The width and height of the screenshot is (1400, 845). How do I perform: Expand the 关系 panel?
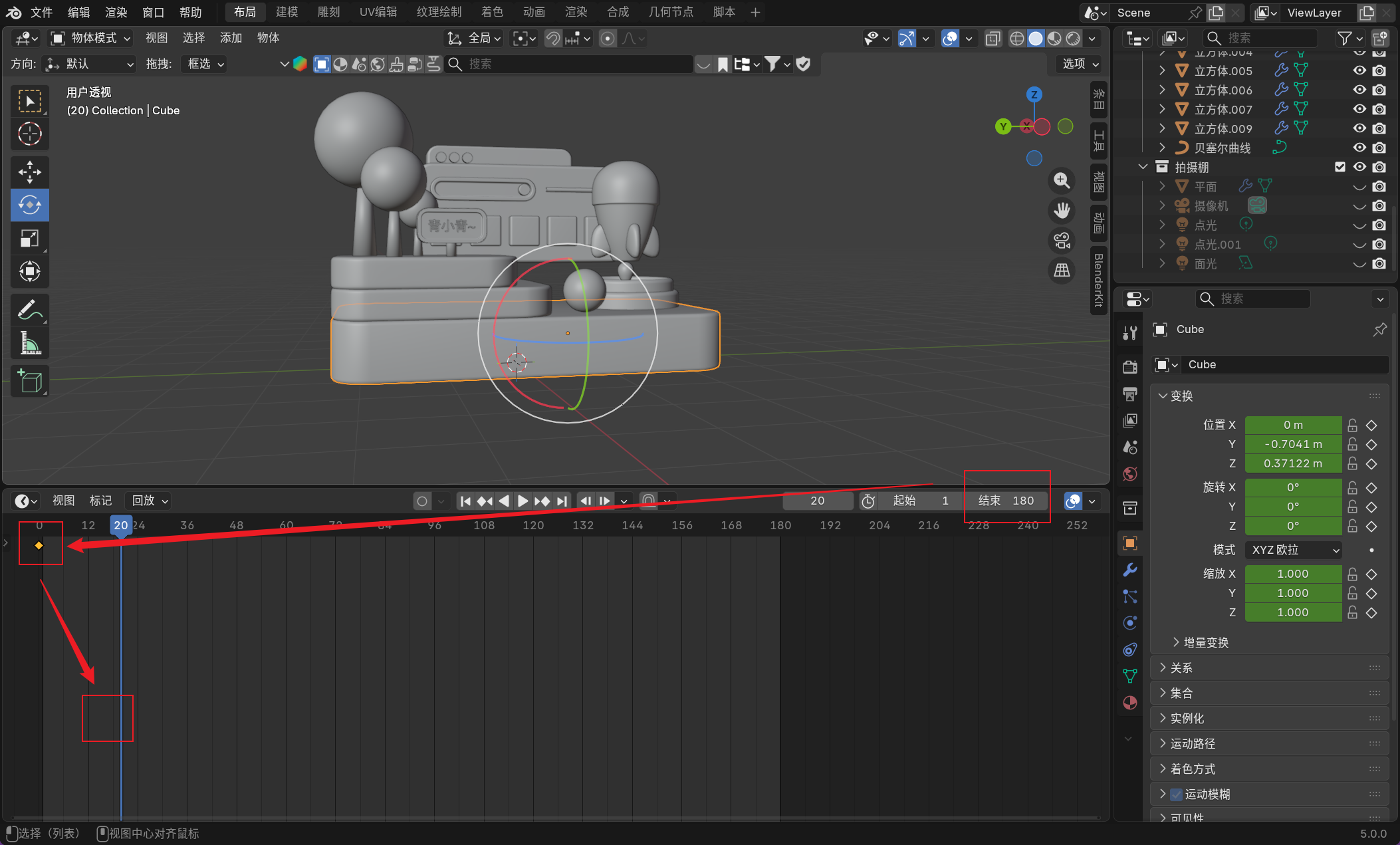click(x=1181, y=667)
